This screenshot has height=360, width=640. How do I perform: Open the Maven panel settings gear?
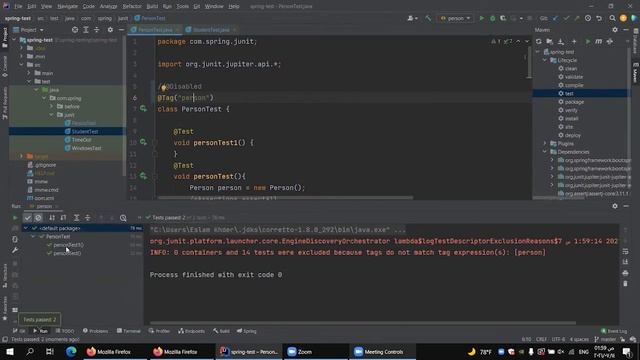coord(615,30)
